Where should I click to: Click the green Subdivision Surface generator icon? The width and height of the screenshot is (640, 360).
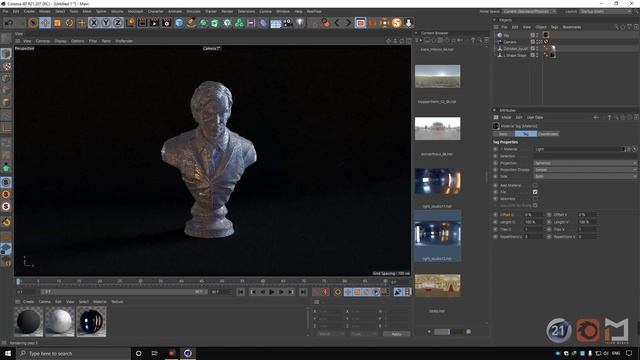203,23
